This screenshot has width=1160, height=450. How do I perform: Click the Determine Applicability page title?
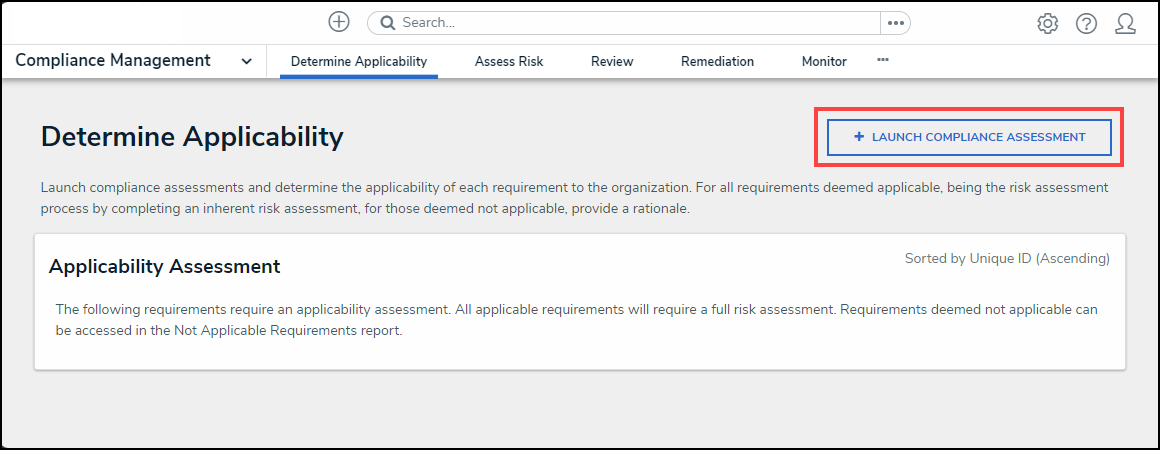[x=192, y=137]
